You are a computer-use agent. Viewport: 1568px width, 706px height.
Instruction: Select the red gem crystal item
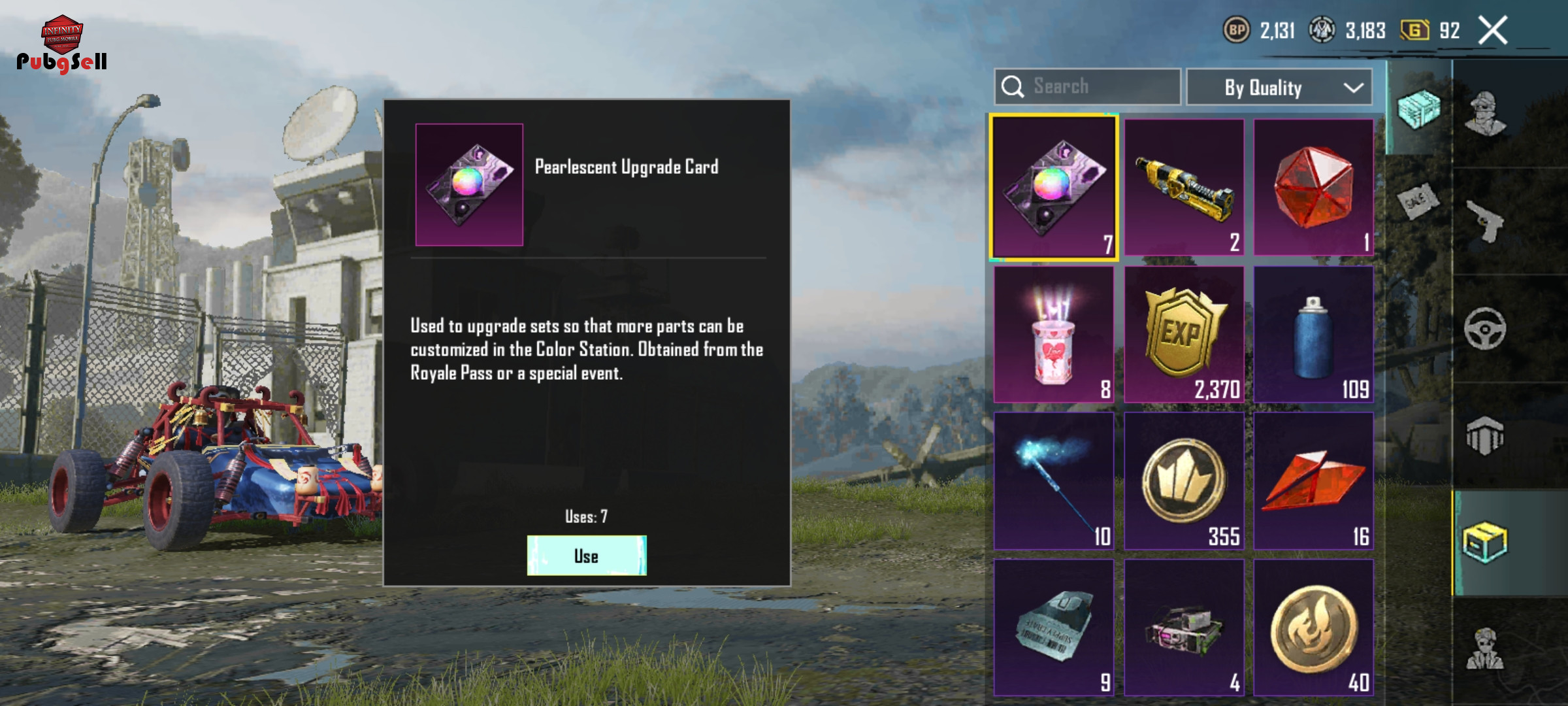coord(1313,188)
